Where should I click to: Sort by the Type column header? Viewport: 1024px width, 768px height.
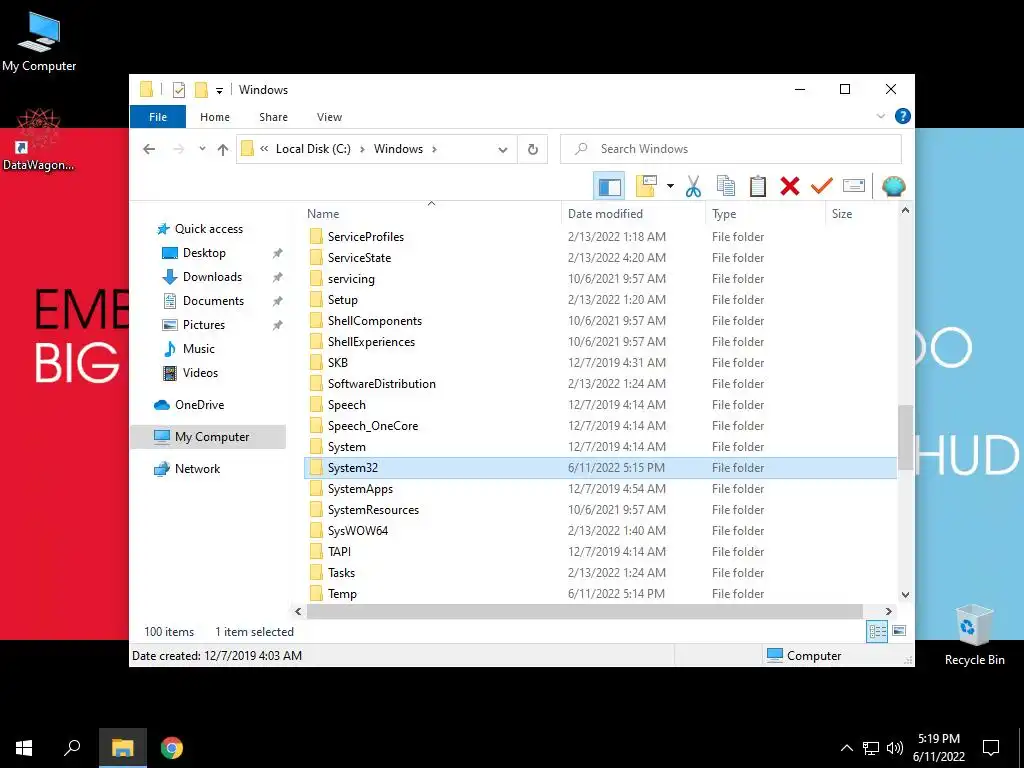[x=765, y=214]
